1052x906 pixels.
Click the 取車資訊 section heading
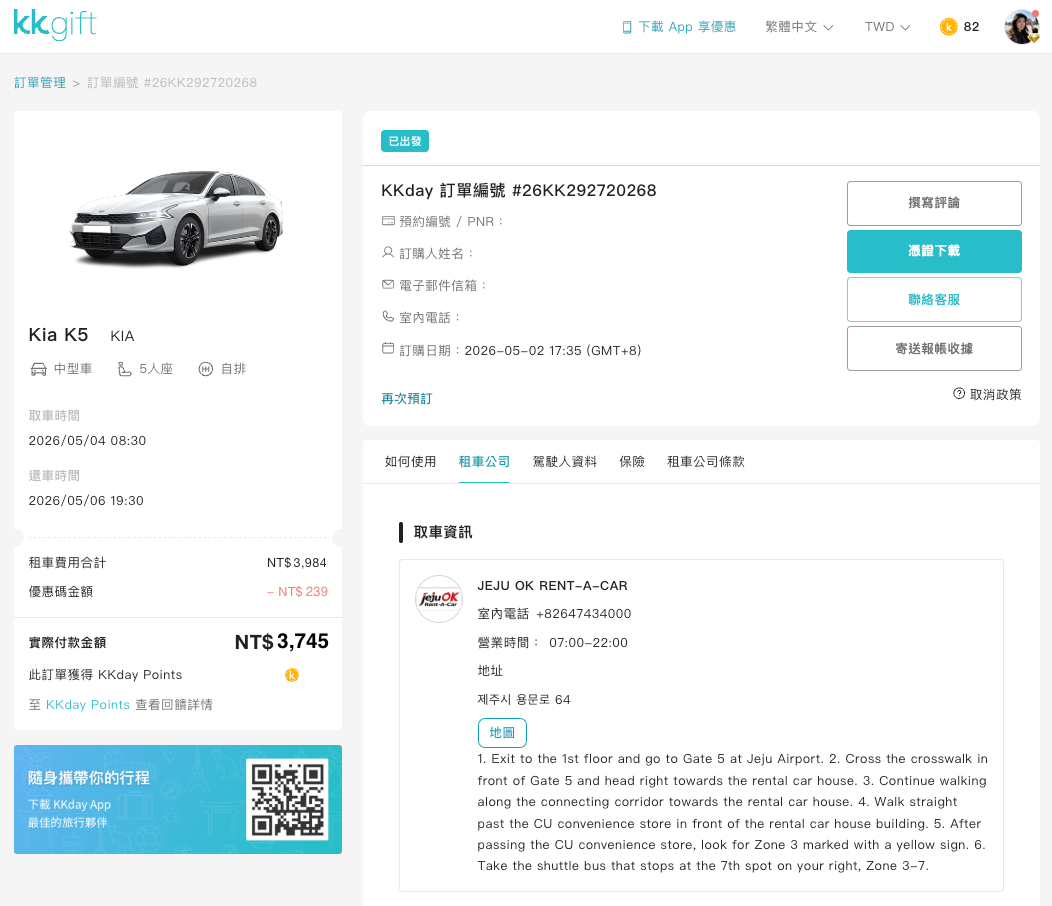(x=443, y=532)
